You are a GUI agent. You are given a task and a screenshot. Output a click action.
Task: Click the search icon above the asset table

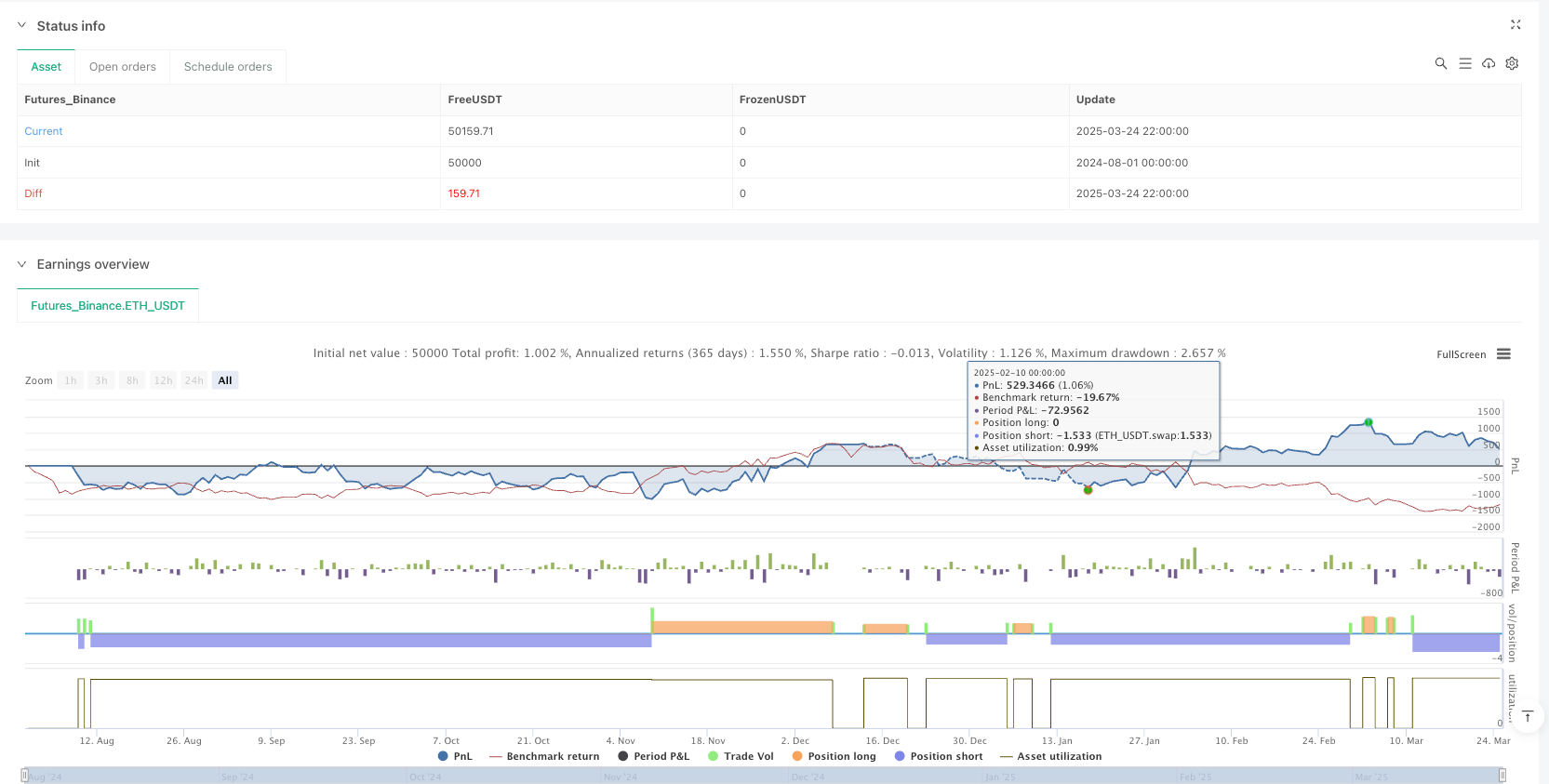pos(1441,63)
